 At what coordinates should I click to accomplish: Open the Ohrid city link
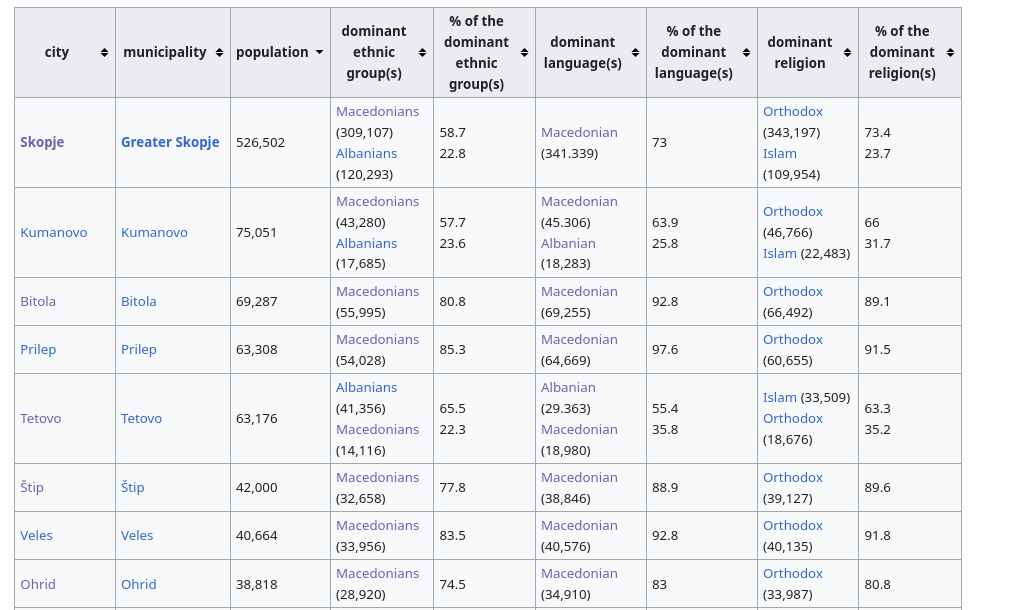click(x=38, y=584)
